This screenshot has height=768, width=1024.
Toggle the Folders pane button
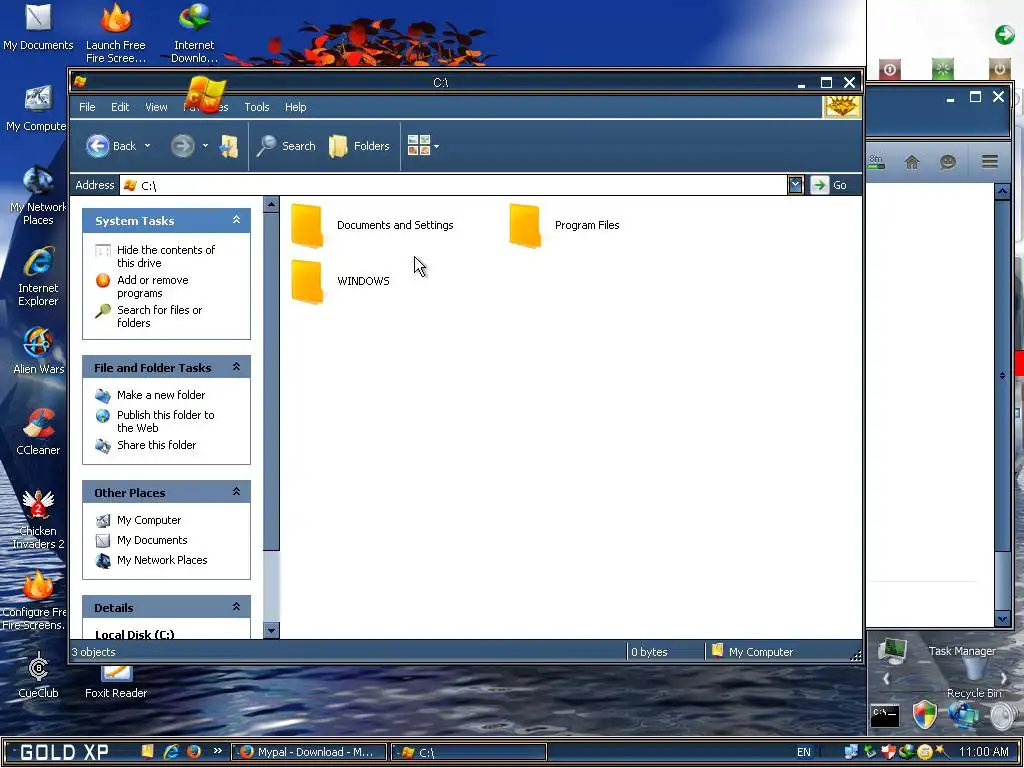[x=359, y=146]
